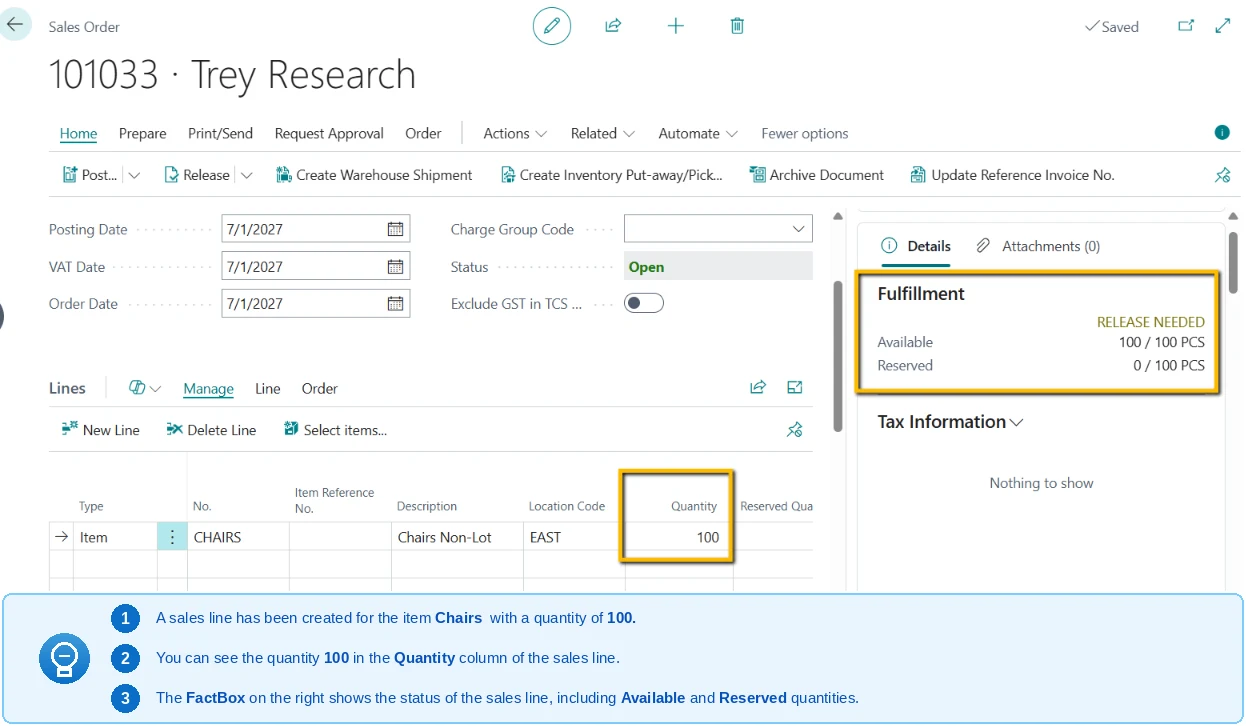Click the Release action
This screenshot has height=726, width=1246.
click(x=197, y=175)
